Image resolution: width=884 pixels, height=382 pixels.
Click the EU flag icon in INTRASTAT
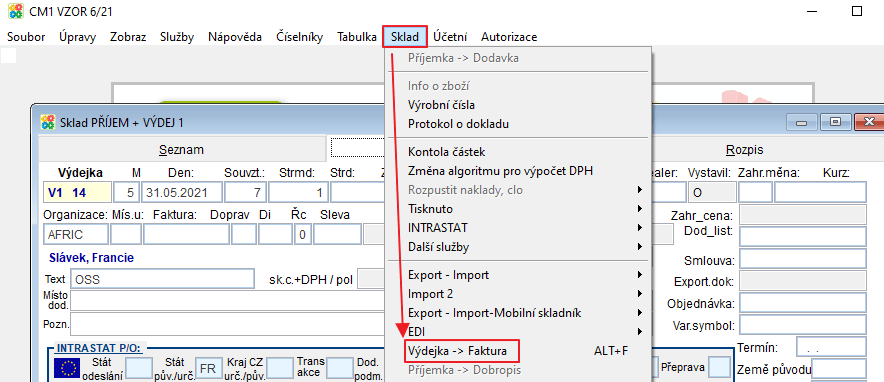click(67, 368)
